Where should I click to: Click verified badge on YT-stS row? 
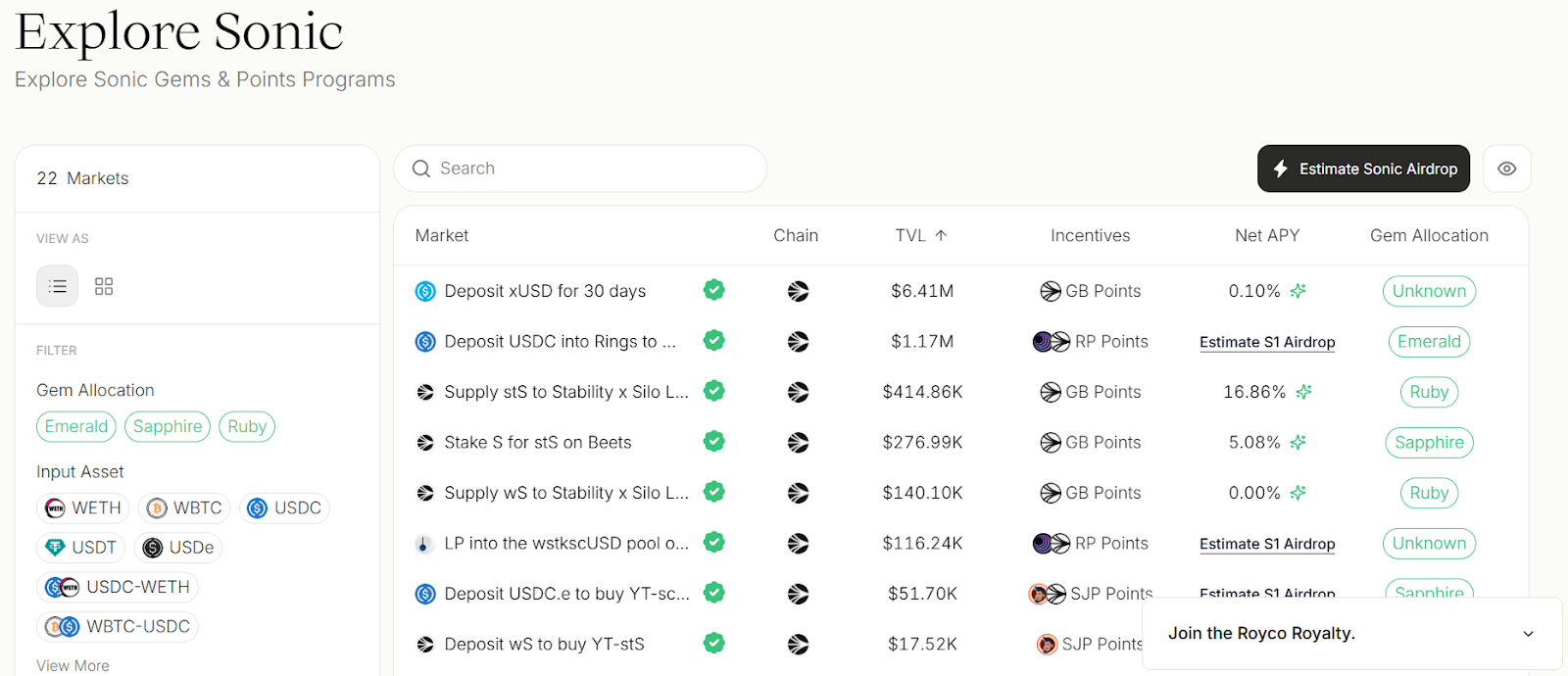point(714,643)
